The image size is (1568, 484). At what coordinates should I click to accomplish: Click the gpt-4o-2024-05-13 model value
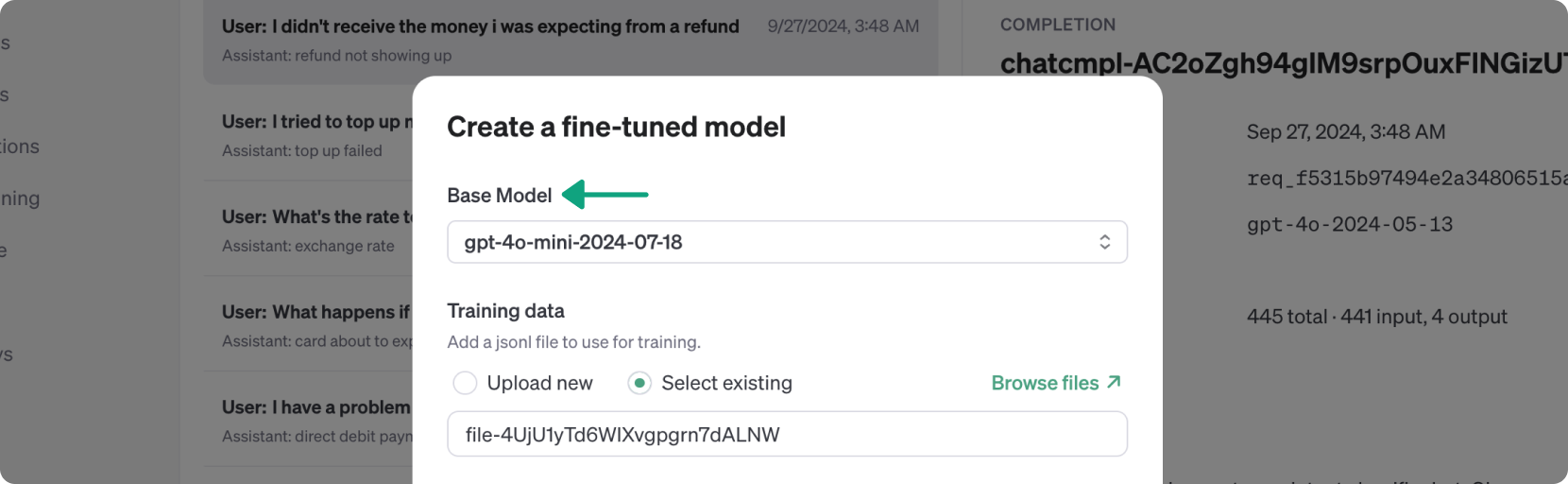[x=1349, y=225]
